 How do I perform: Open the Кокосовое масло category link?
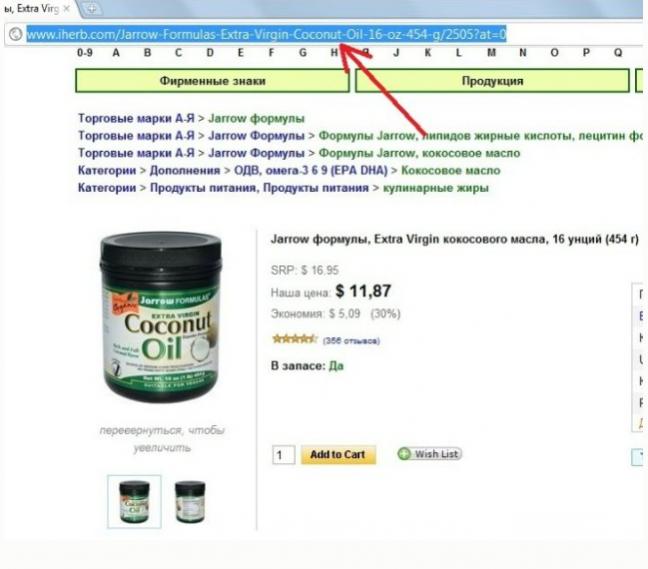click(450, 170)
